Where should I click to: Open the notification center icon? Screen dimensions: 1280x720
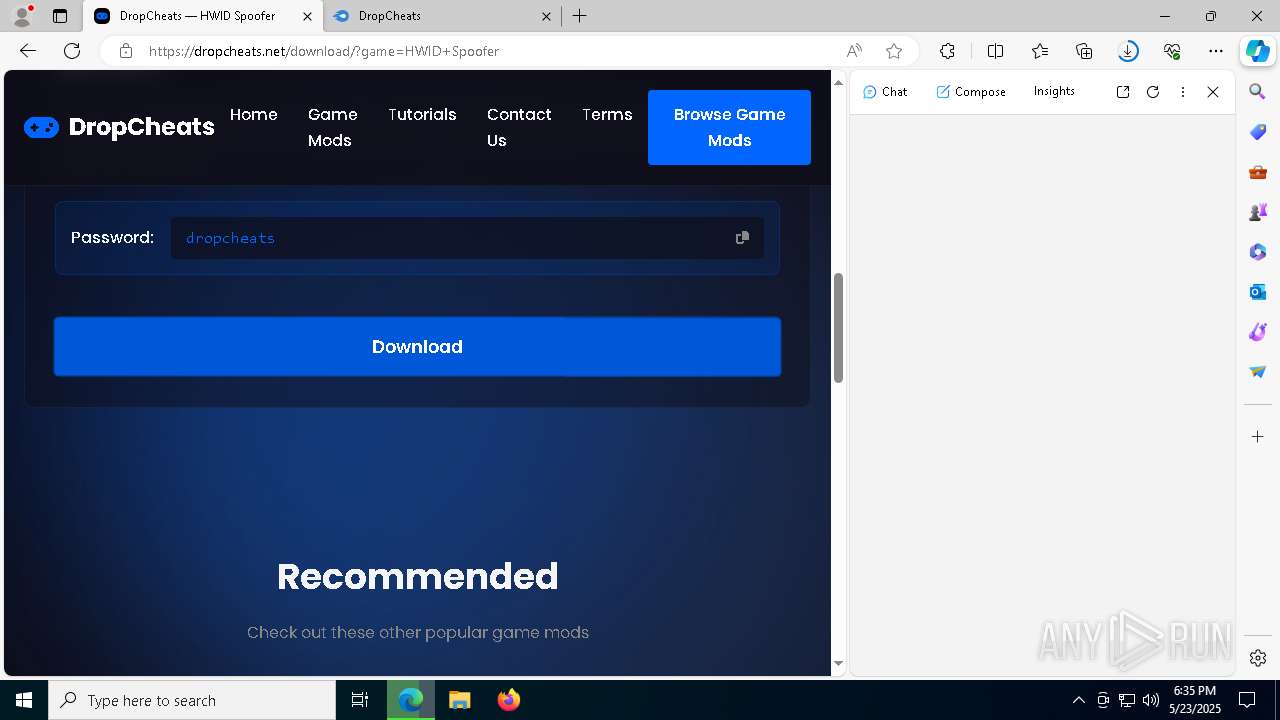click(1247, 700)
